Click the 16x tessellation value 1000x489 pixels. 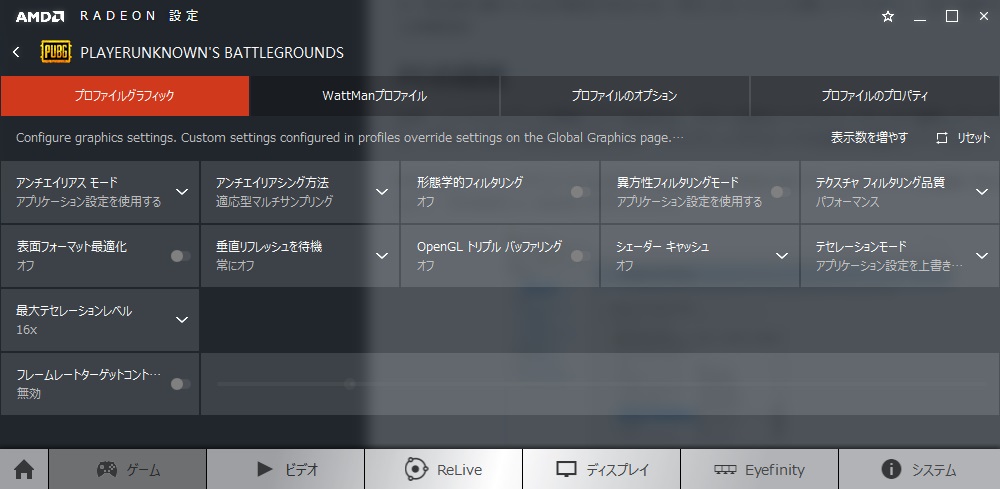(x=27, y=330)
